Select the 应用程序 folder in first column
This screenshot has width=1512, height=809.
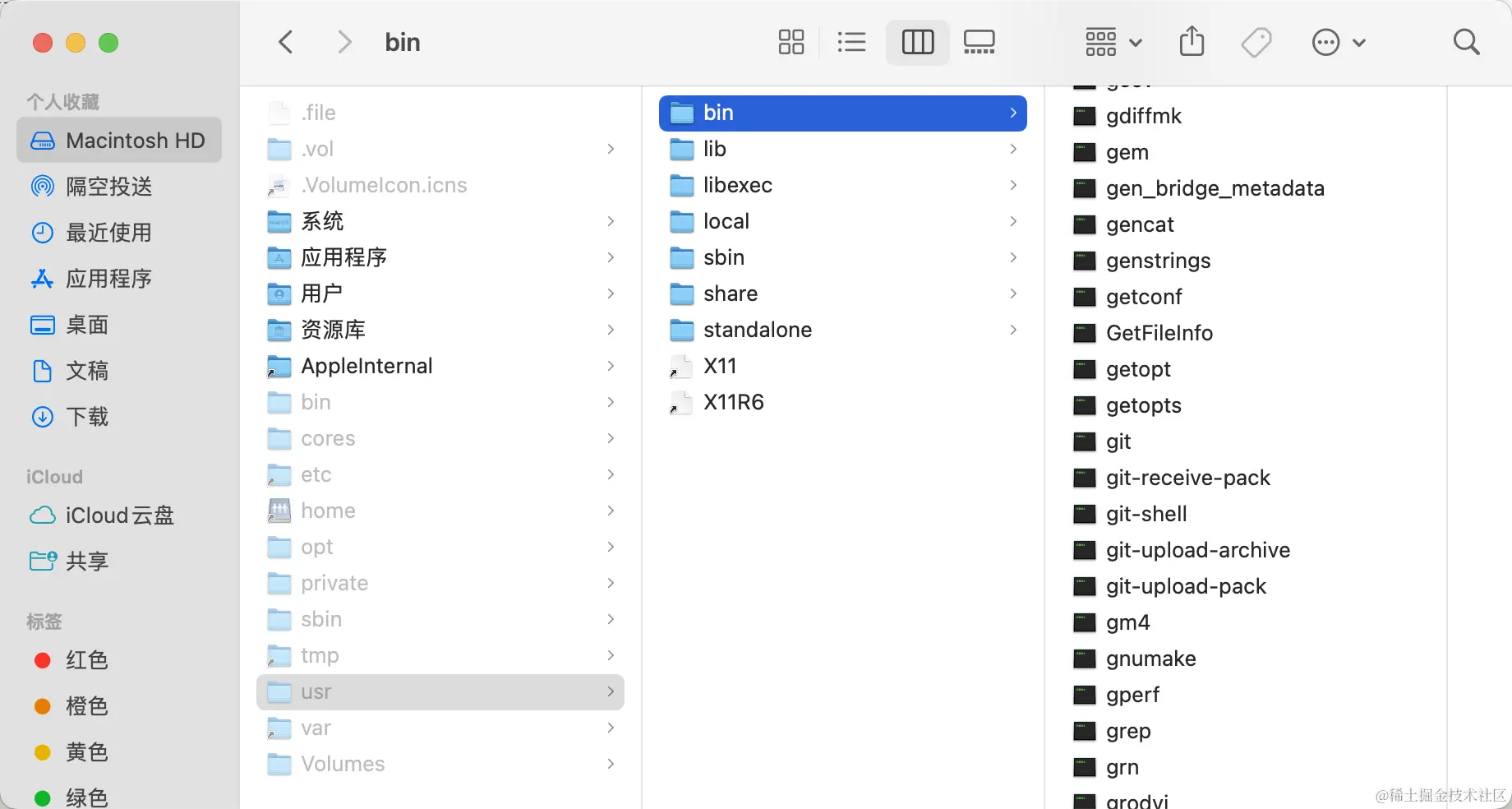click(440, 257)
